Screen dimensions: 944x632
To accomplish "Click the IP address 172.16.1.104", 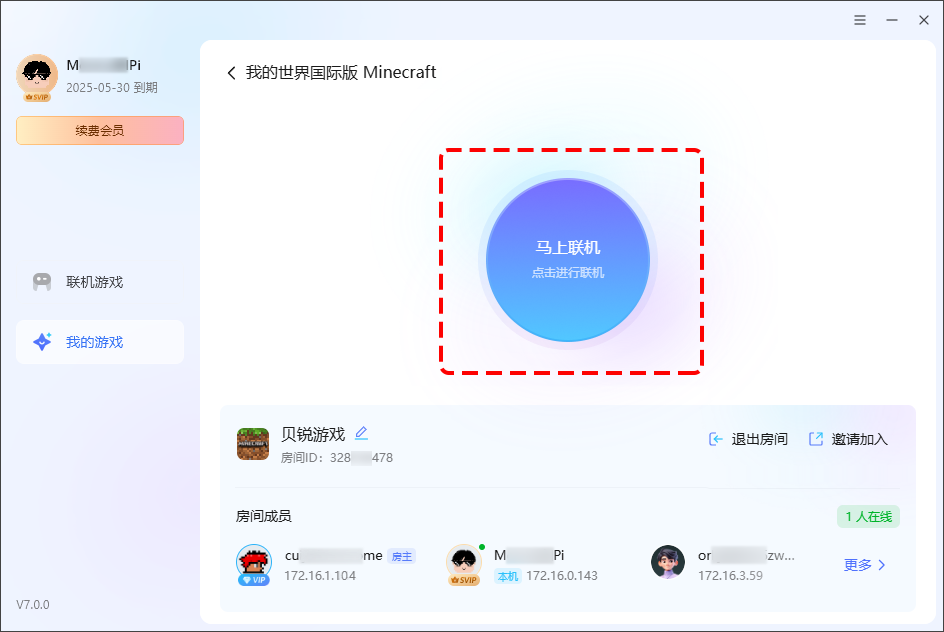I will [x=320, y=576].
